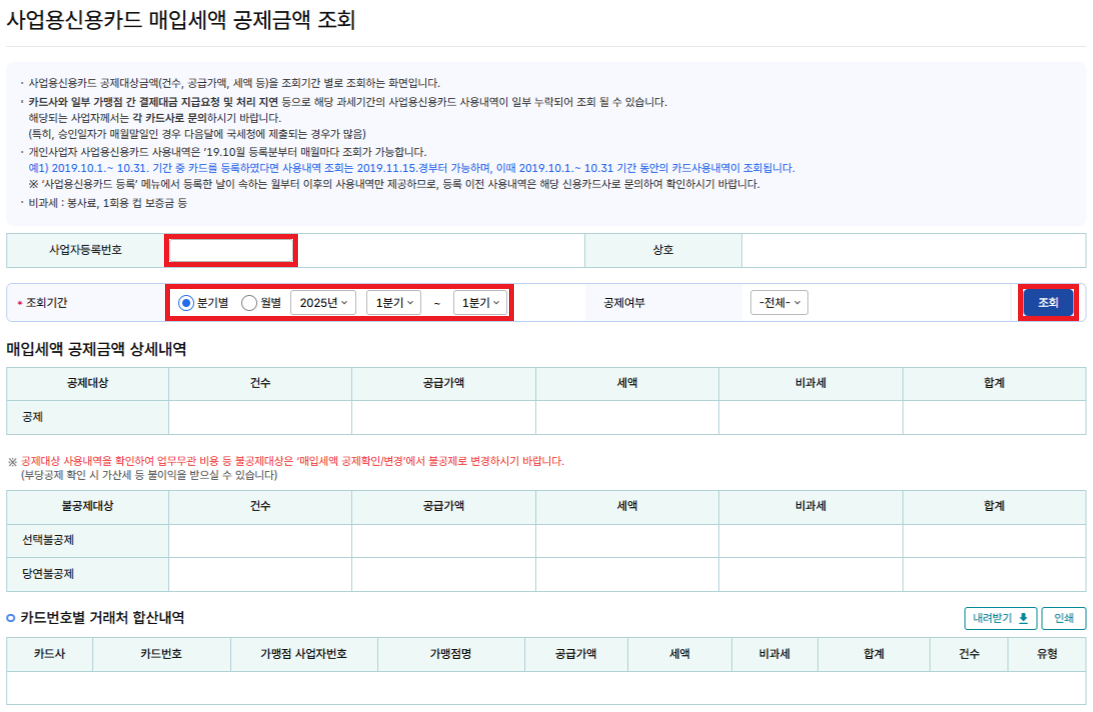
Task: Select the 선택불공제 row label
Action: [x=48, y=541]
